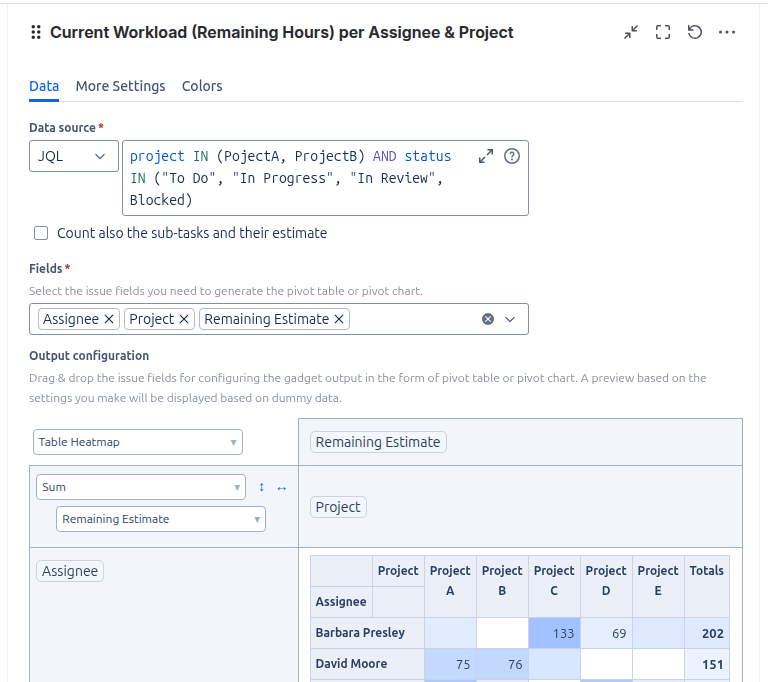Click the drag handle beside the gadget title

[x=36, y=32]
